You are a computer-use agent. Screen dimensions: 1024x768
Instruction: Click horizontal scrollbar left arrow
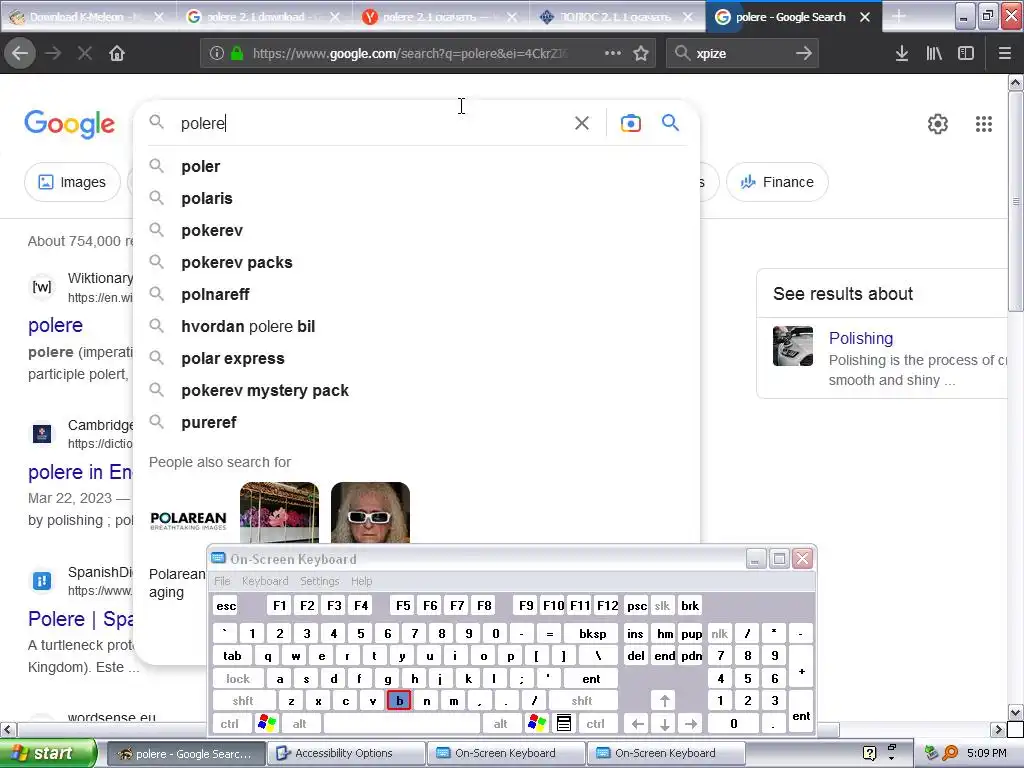pyautogui.click(x=8, y=729)
